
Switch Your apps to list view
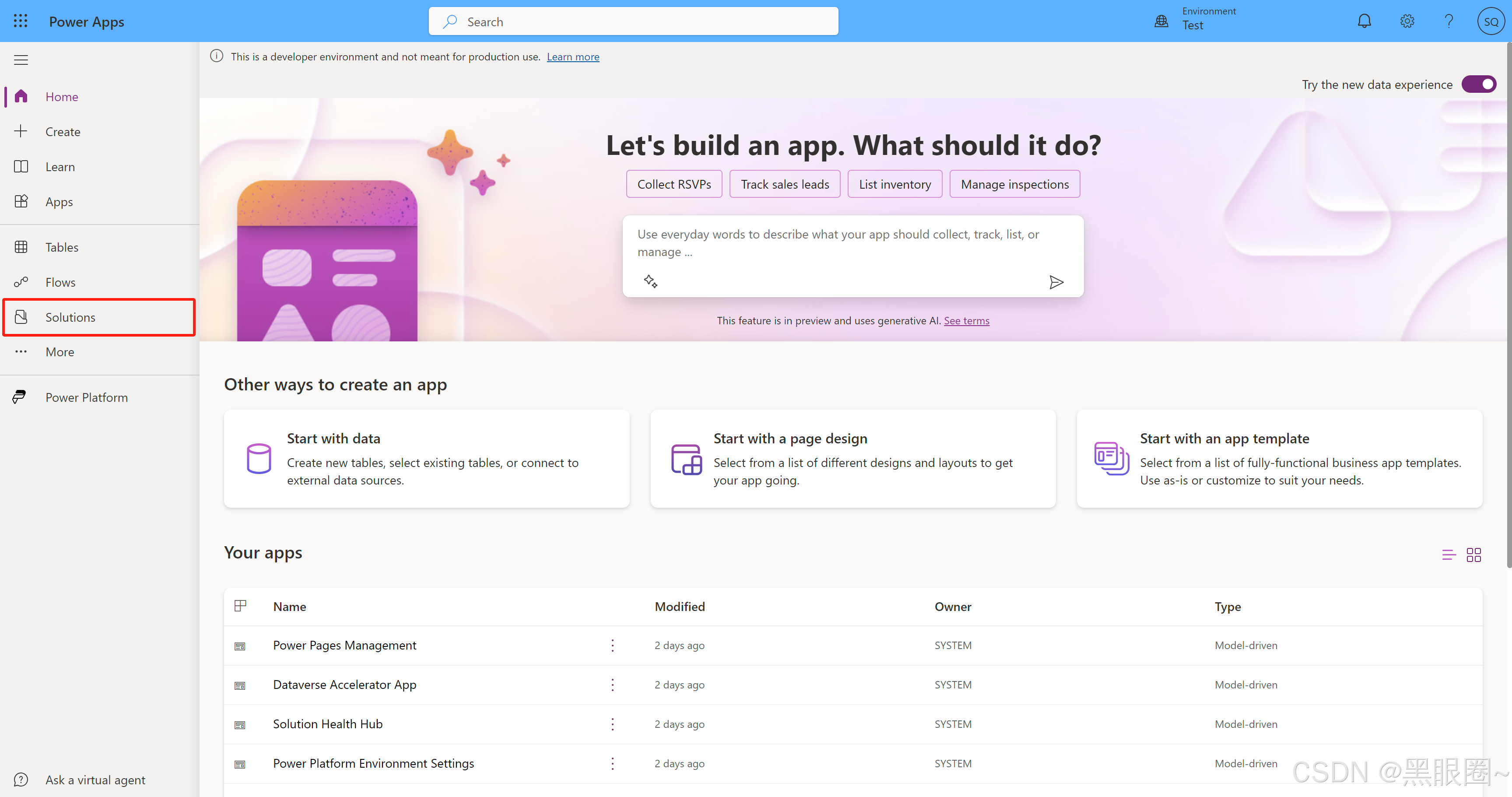1448,555
